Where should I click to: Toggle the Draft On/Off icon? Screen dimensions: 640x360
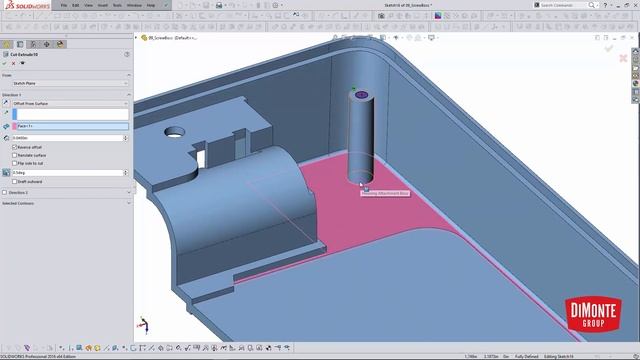[x=6, y=173]
